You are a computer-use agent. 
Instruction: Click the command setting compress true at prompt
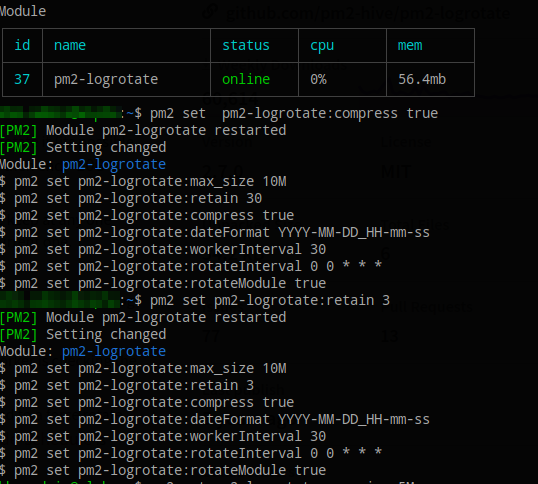(x=294, y=113)
